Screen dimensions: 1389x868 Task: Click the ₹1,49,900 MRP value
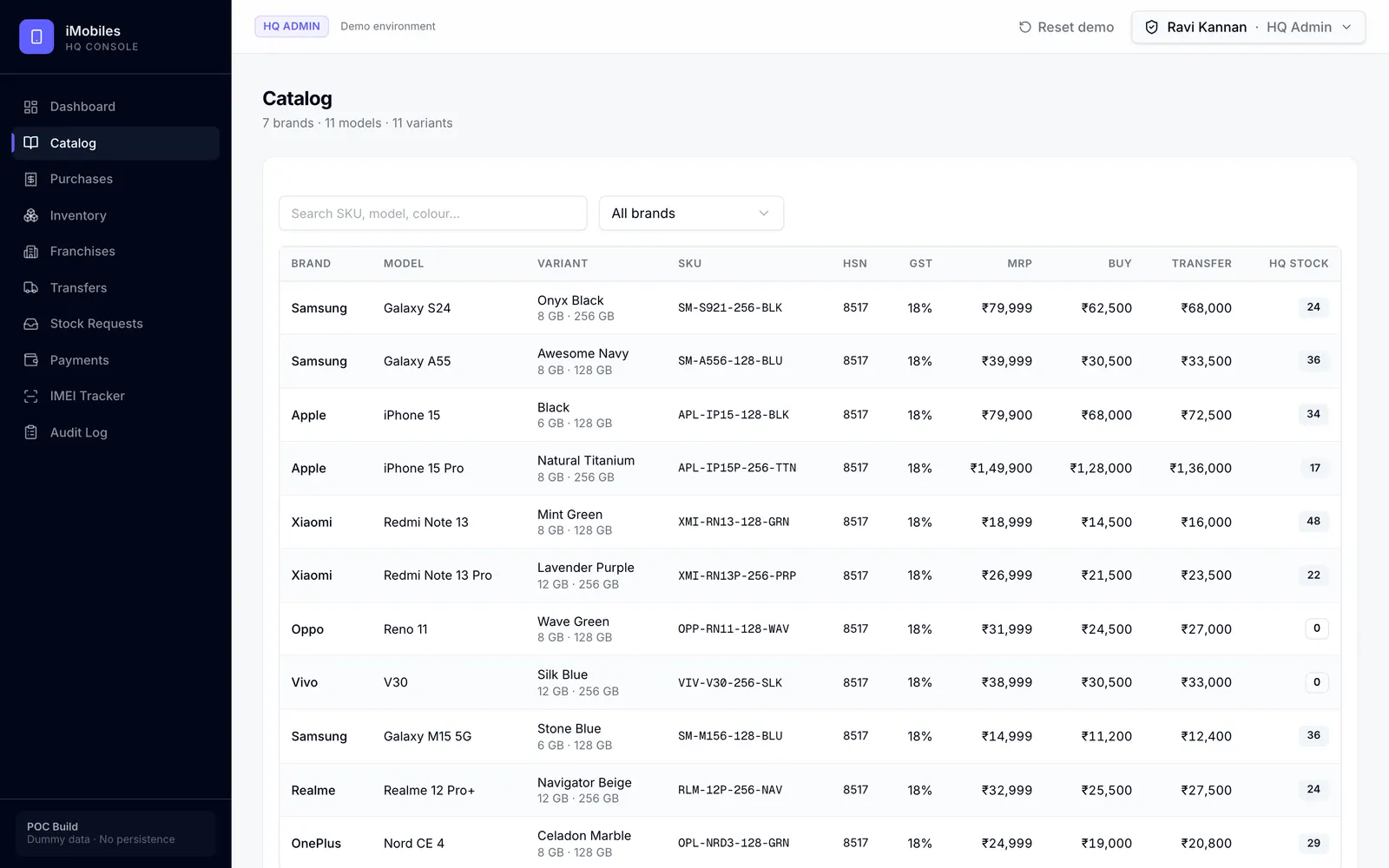[1001, 469]
